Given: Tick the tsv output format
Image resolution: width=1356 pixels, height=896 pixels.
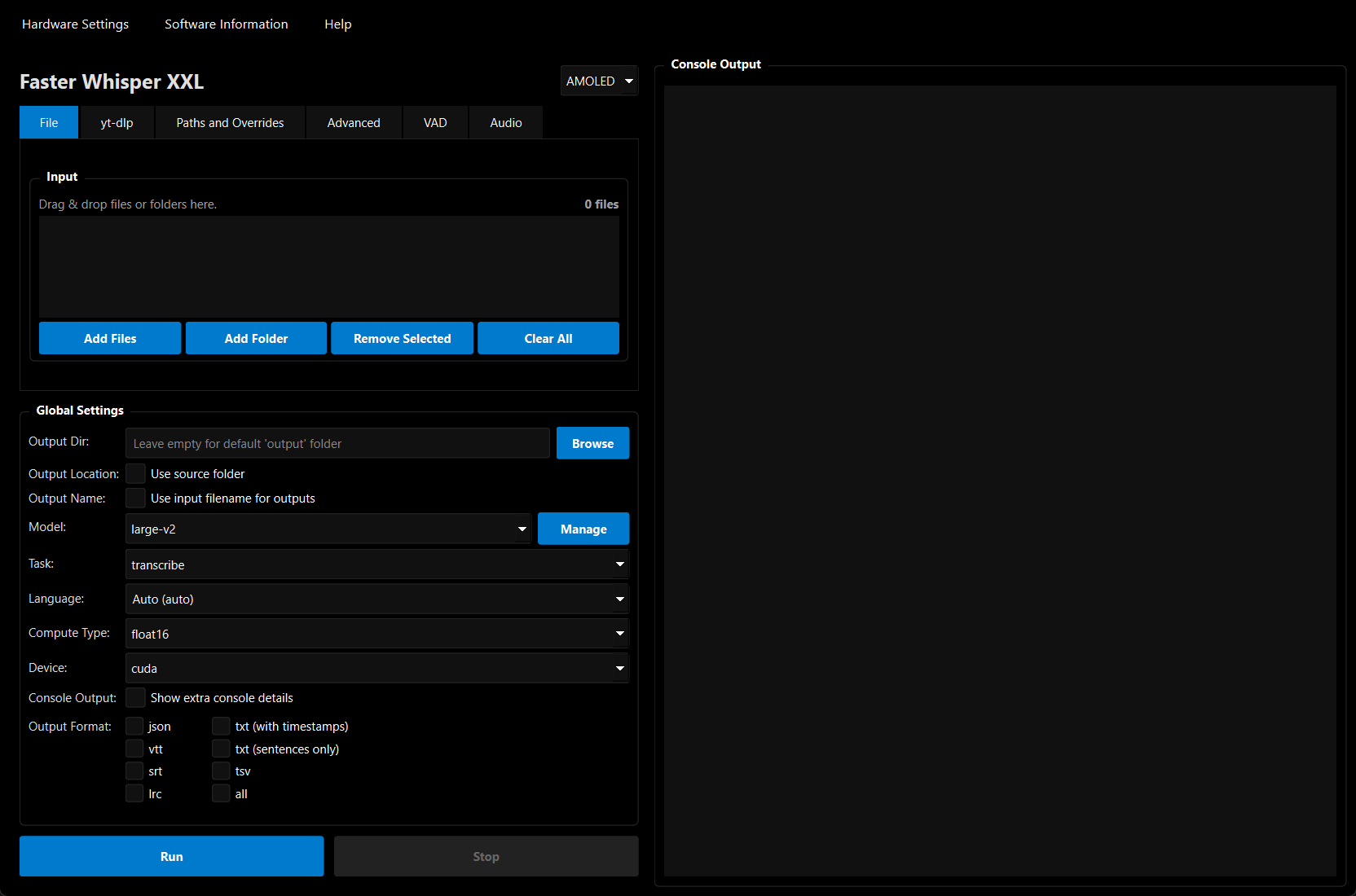Looking at the screenshot, I should click(x=221, y=771).
